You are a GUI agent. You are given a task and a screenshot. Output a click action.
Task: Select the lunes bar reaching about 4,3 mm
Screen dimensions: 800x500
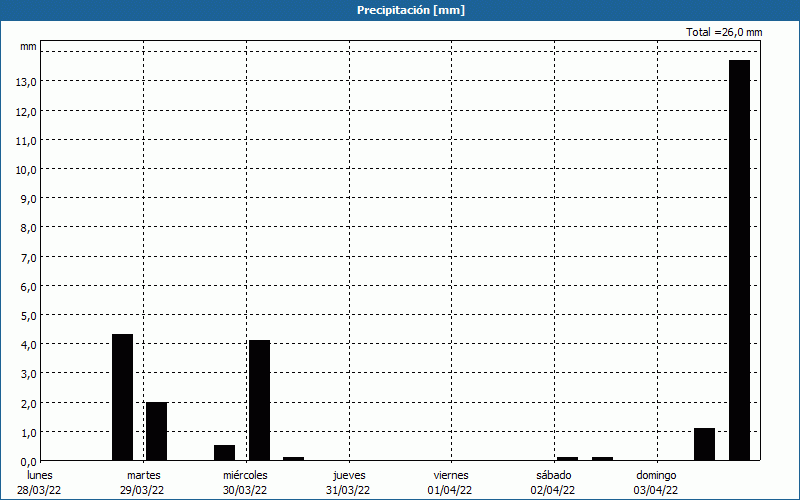coord(122,397)
